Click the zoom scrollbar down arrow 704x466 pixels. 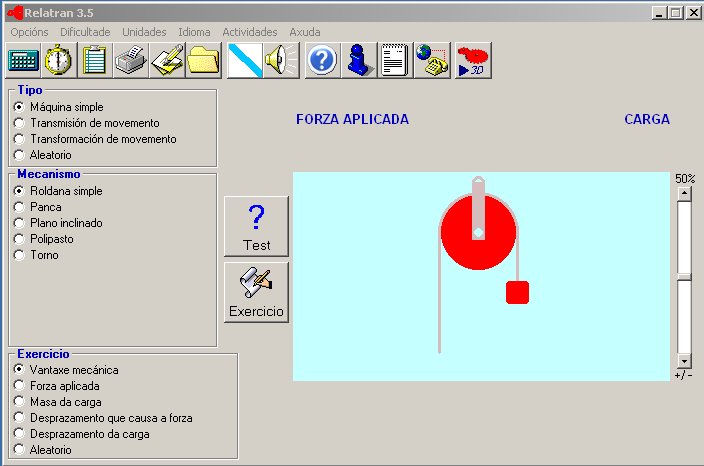tap(684, 361)
